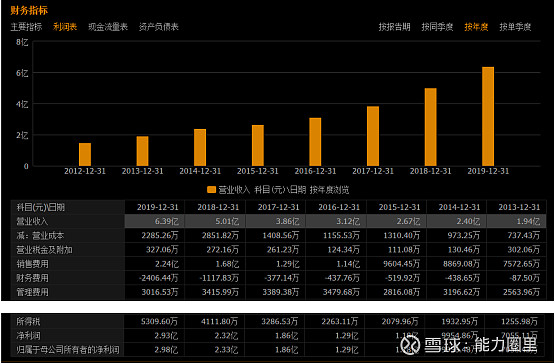Viewport: 555px width, 363px height.
Task: Click the 管理费用 row label
Action: (x=32, y=292)
